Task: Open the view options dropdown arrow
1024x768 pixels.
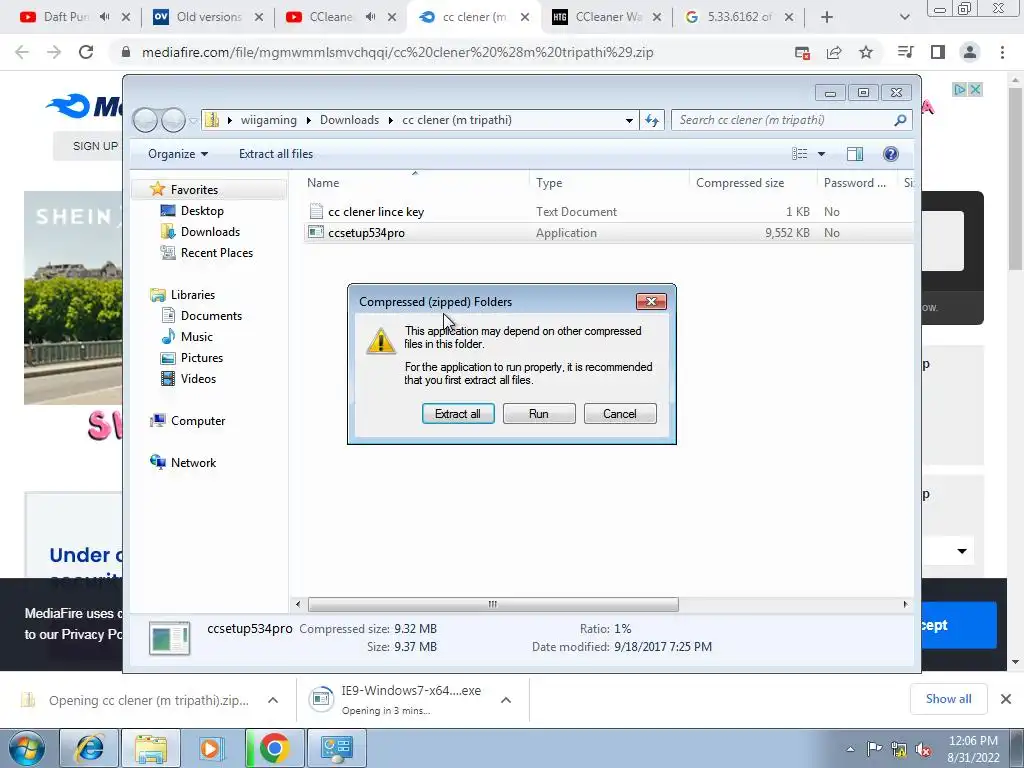Action: (x=822, y=154)
